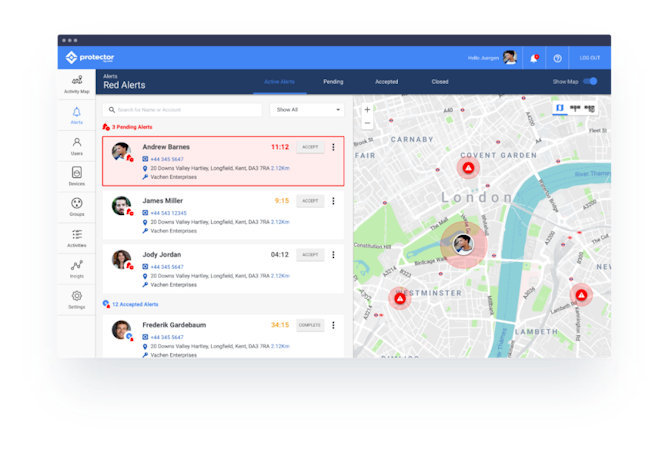Screen dimensions: 669x450
Task: Select the Andrew Barnes name text
Action: (x=166, y=147)
